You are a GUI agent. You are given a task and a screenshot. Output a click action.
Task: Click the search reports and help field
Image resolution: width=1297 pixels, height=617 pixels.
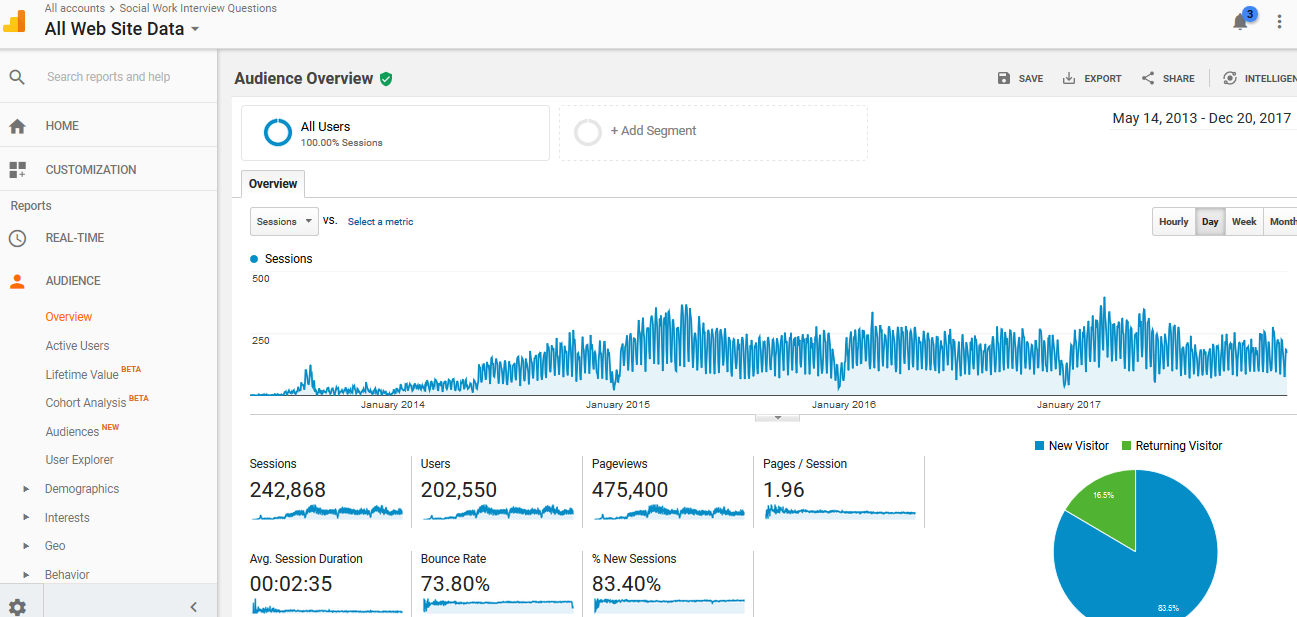(x=108, y=77)
